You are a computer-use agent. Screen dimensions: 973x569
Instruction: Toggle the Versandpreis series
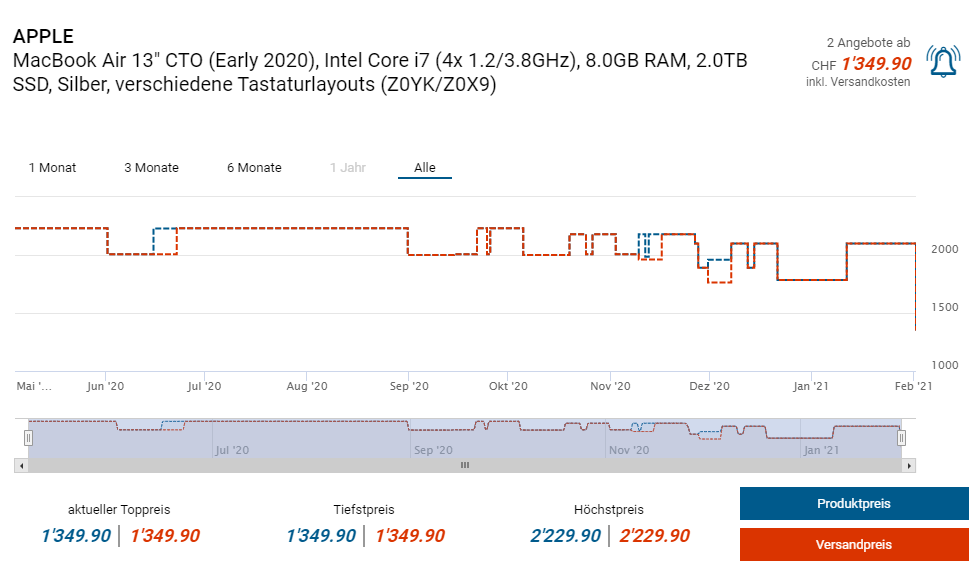tap(853, 545)
